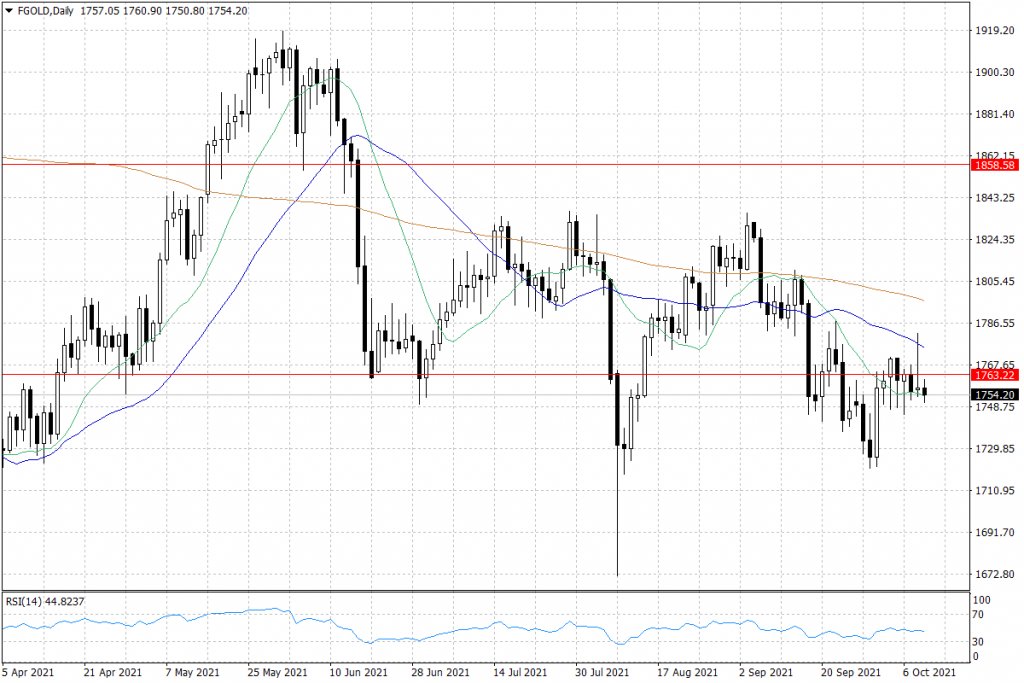Click the 10 Jun 2021 date label
Viewport: 1024px width, 683px height.
click(359, 672)
